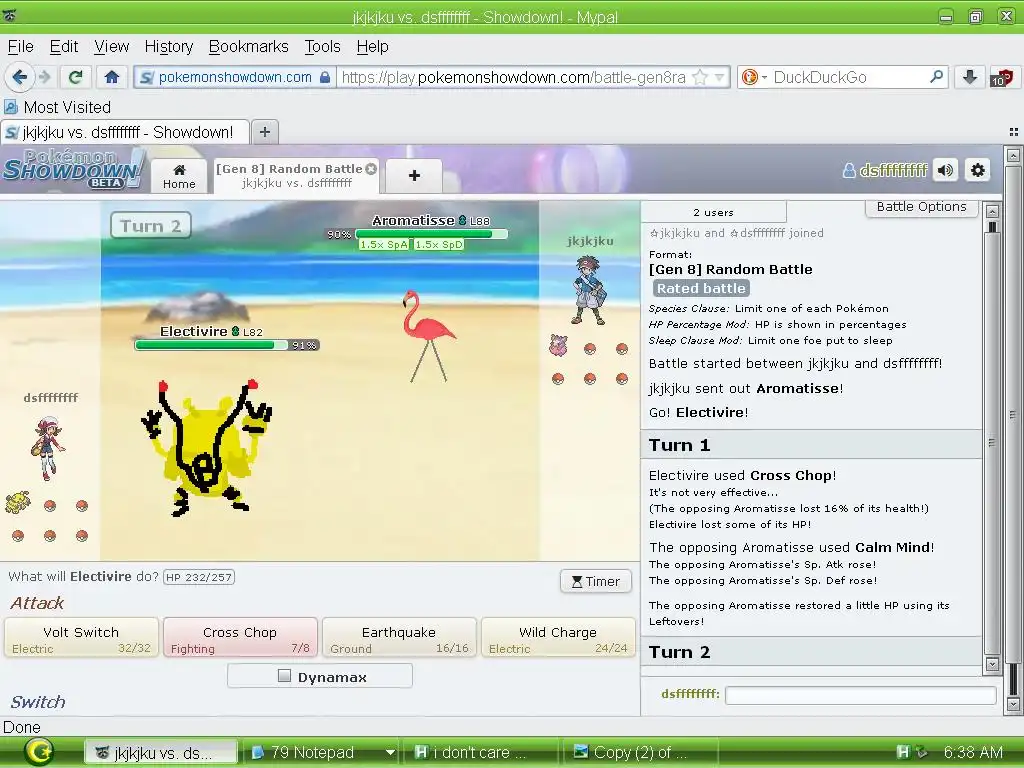
Task: Click the dsfffffffff trainer avatar
Action: 48,448
